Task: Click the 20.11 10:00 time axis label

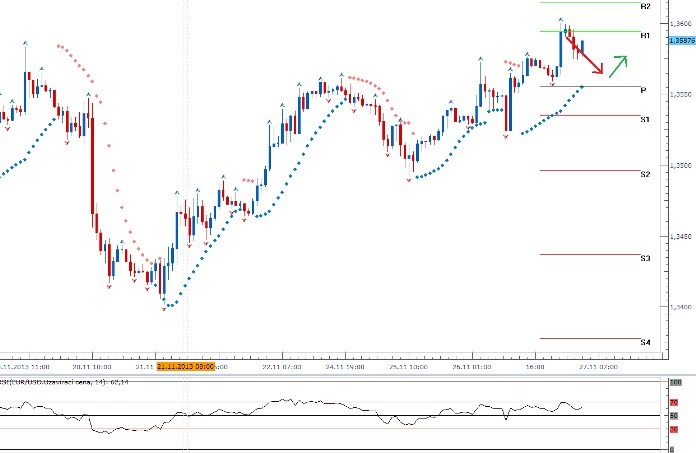Action: coord(92,367)
